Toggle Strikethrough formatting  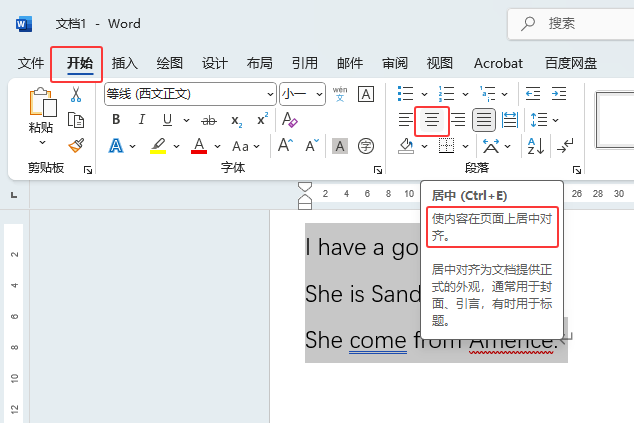click(x=209, y=120)
